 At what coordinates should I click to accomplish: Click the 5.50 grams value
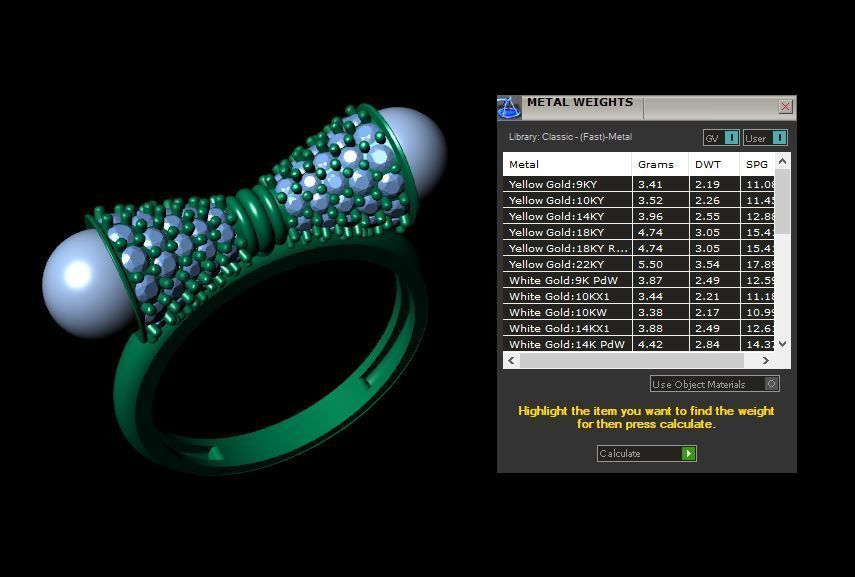(x=651, y=265)
